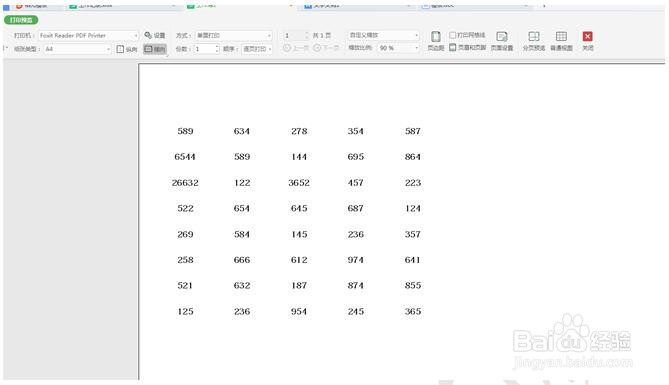Click the cell value 855
669x385 pixels.
pyautogui.click(x=413, y=286)
